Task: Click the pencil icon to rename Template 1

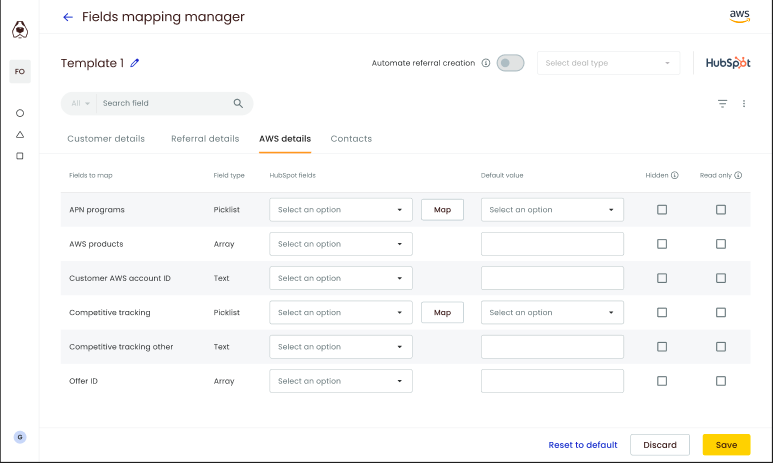Action: (x=135, y=63)
